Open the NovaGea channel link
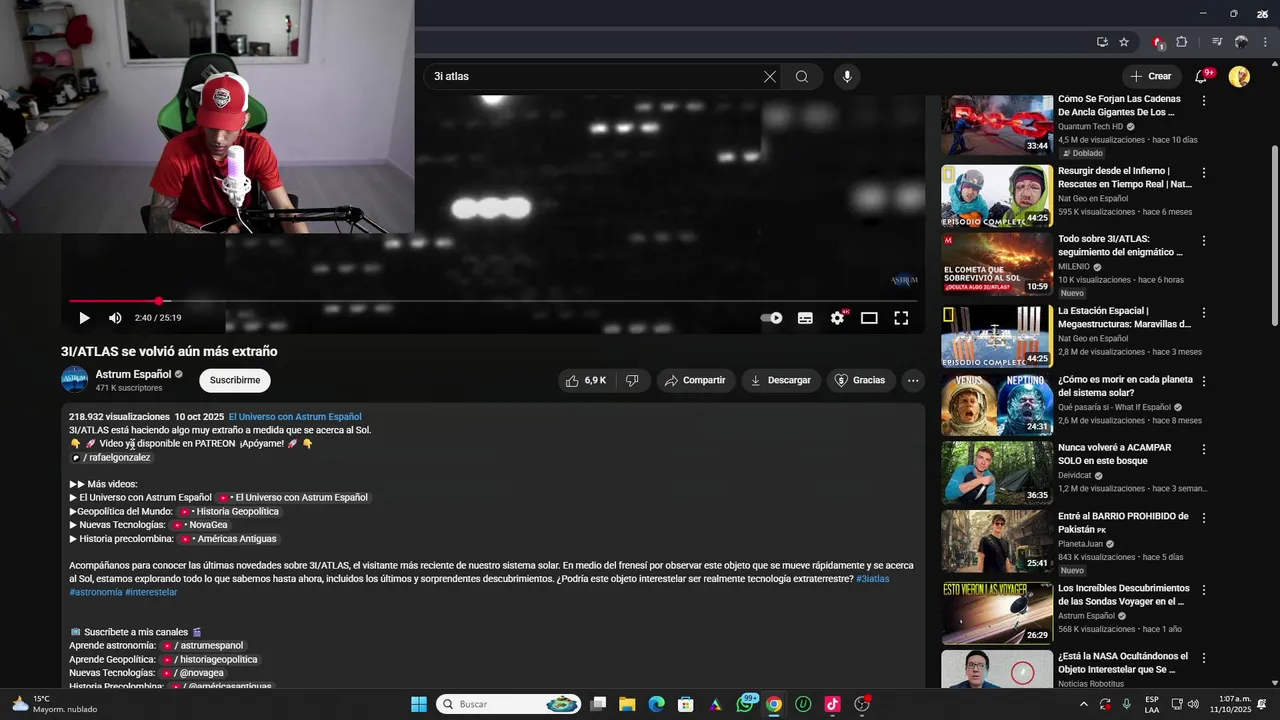Viewport: 1280px width, 720px height. pos(199,525)
